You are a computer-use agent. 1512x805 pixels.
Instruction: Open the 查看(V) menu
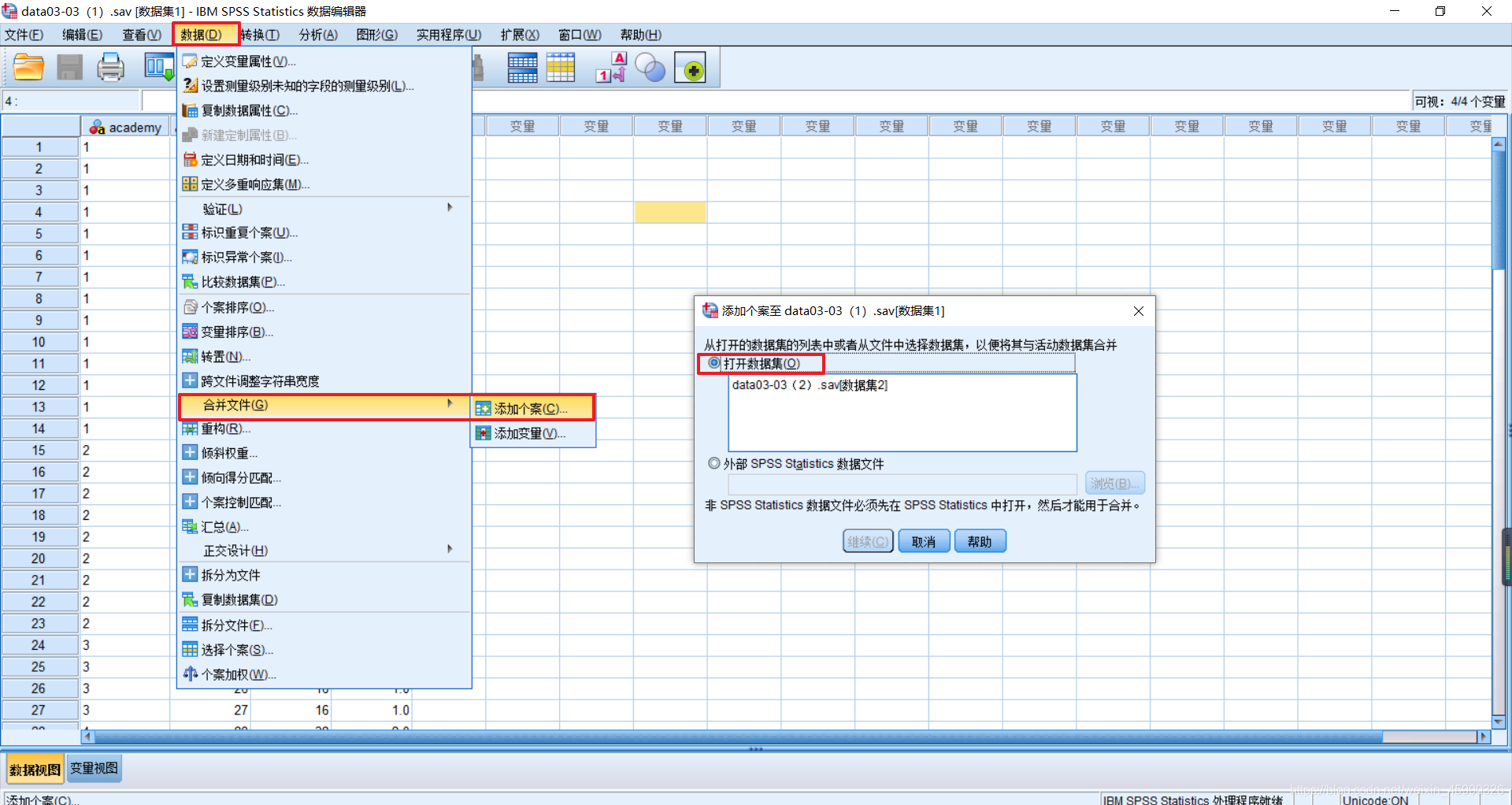tap(142, 35)
